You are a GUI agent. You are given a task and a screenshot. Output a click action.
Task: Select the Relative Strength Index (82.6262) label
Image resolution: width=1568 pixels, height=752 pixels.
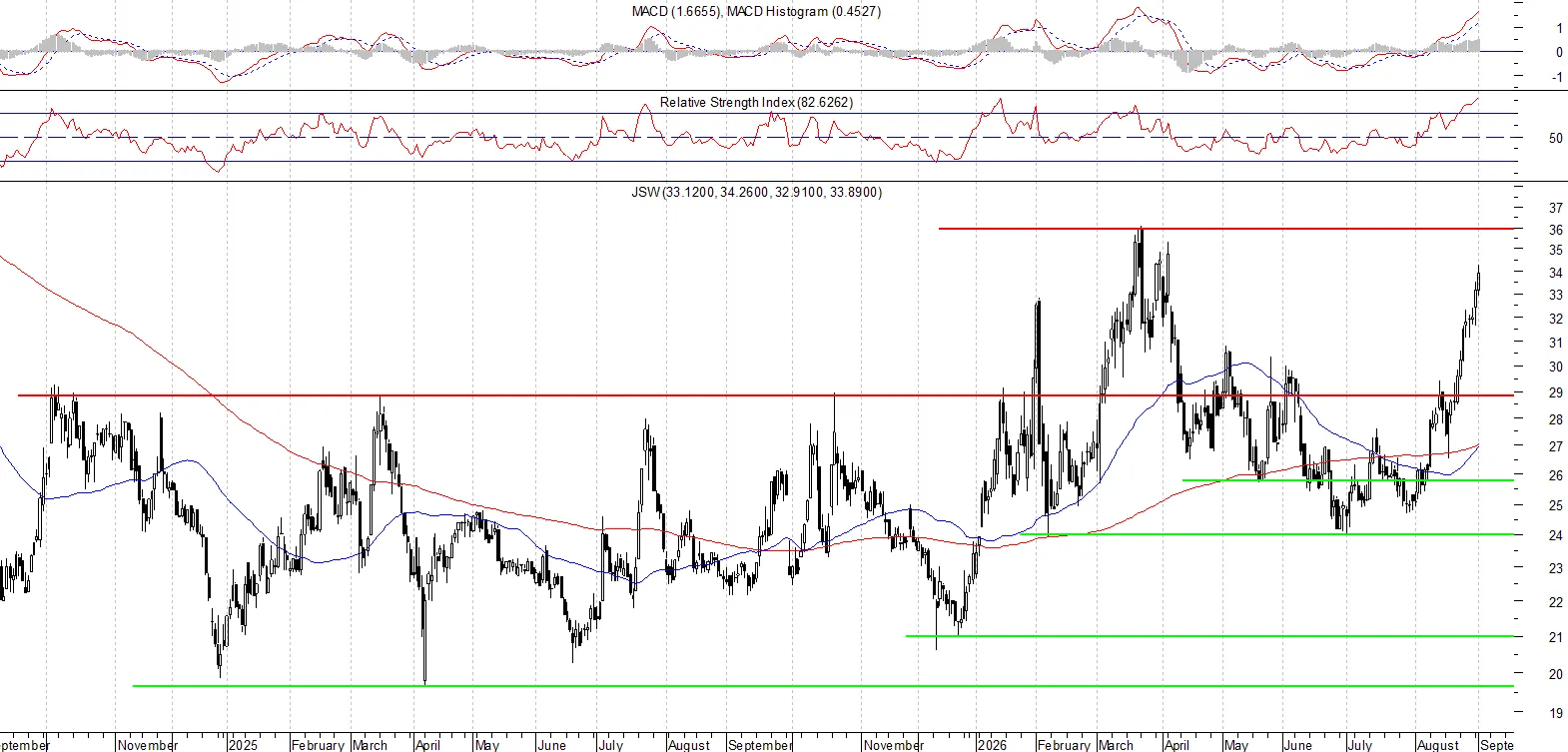point(756,102)
